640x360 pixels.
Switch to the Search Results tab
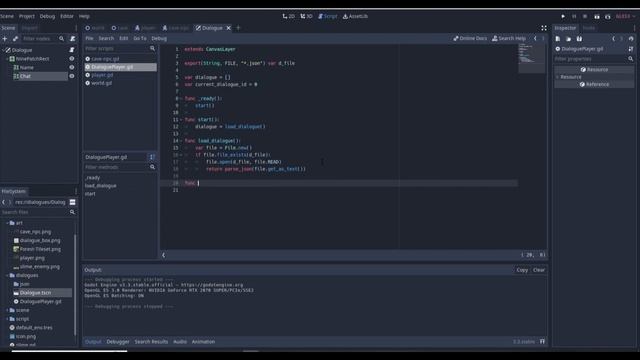point(151,342)
